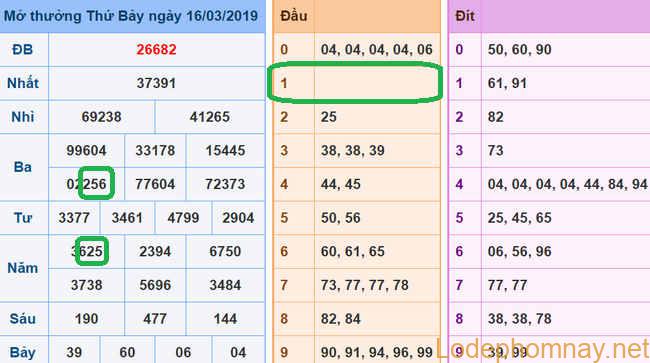Click the Ba prize number 77604
This screenshot has width=650, height=363.
coord(155,184)
